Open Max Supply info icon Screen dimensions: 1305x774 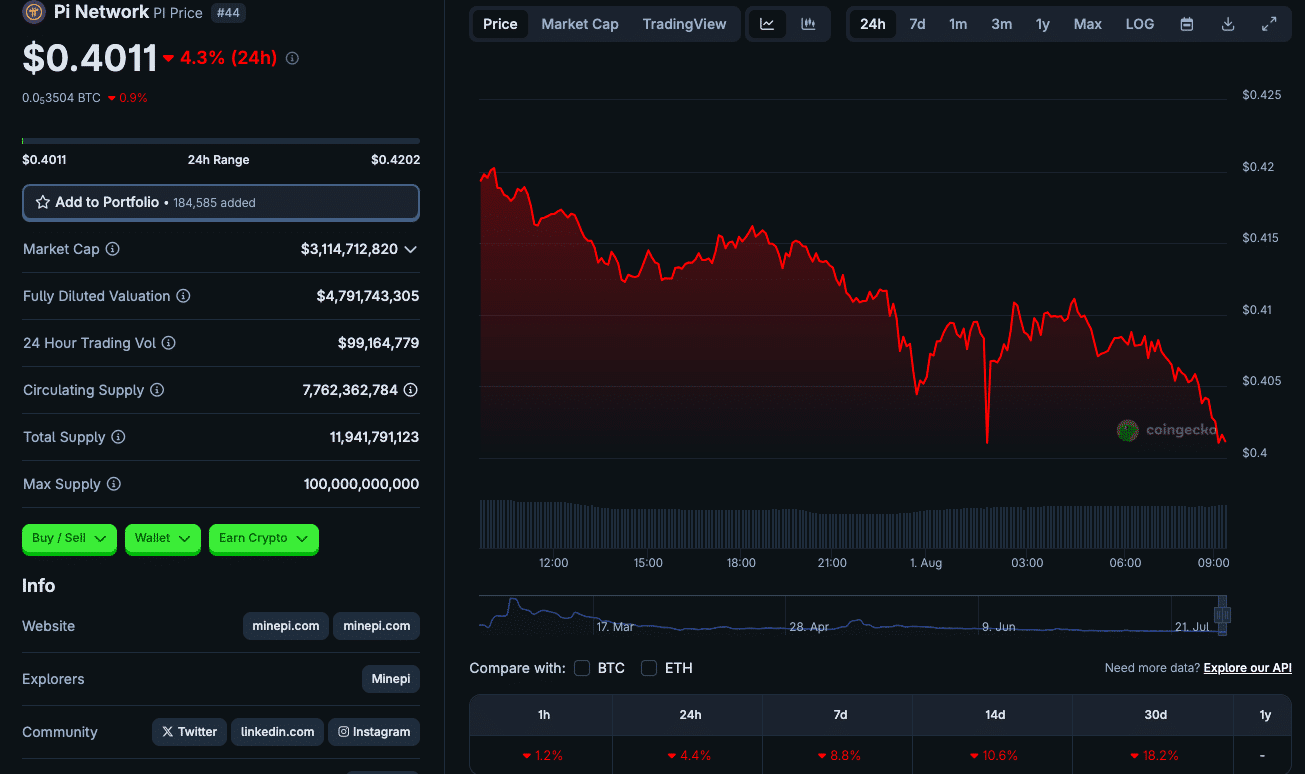tap(114, 484)
